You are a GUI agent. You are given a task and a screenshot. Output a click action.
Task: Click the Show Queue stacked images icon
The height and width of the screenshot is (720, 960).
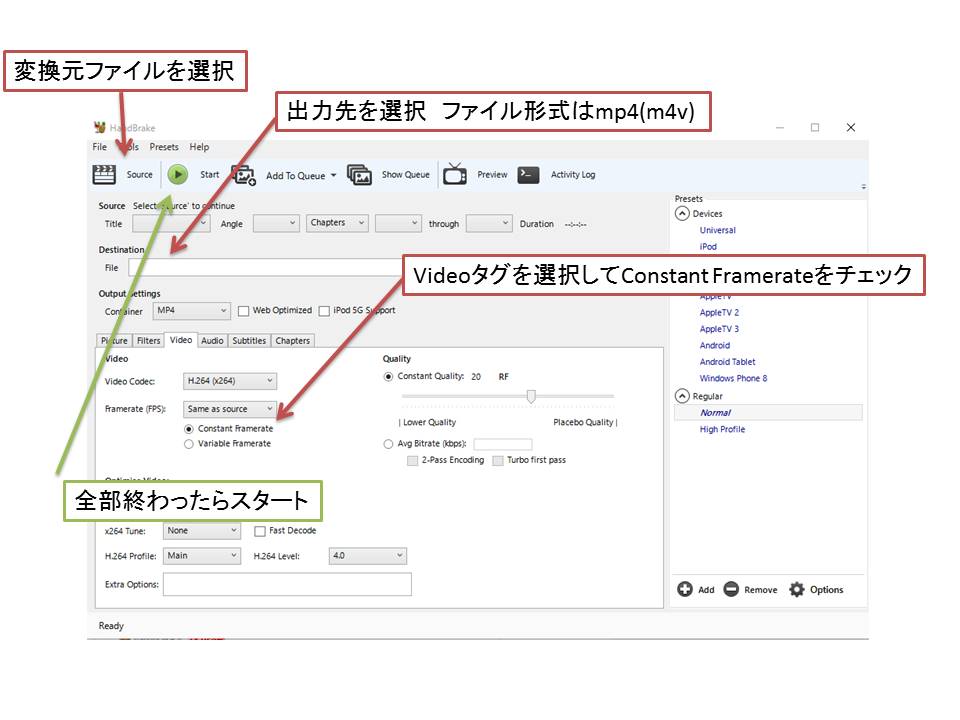coord(359,175)
